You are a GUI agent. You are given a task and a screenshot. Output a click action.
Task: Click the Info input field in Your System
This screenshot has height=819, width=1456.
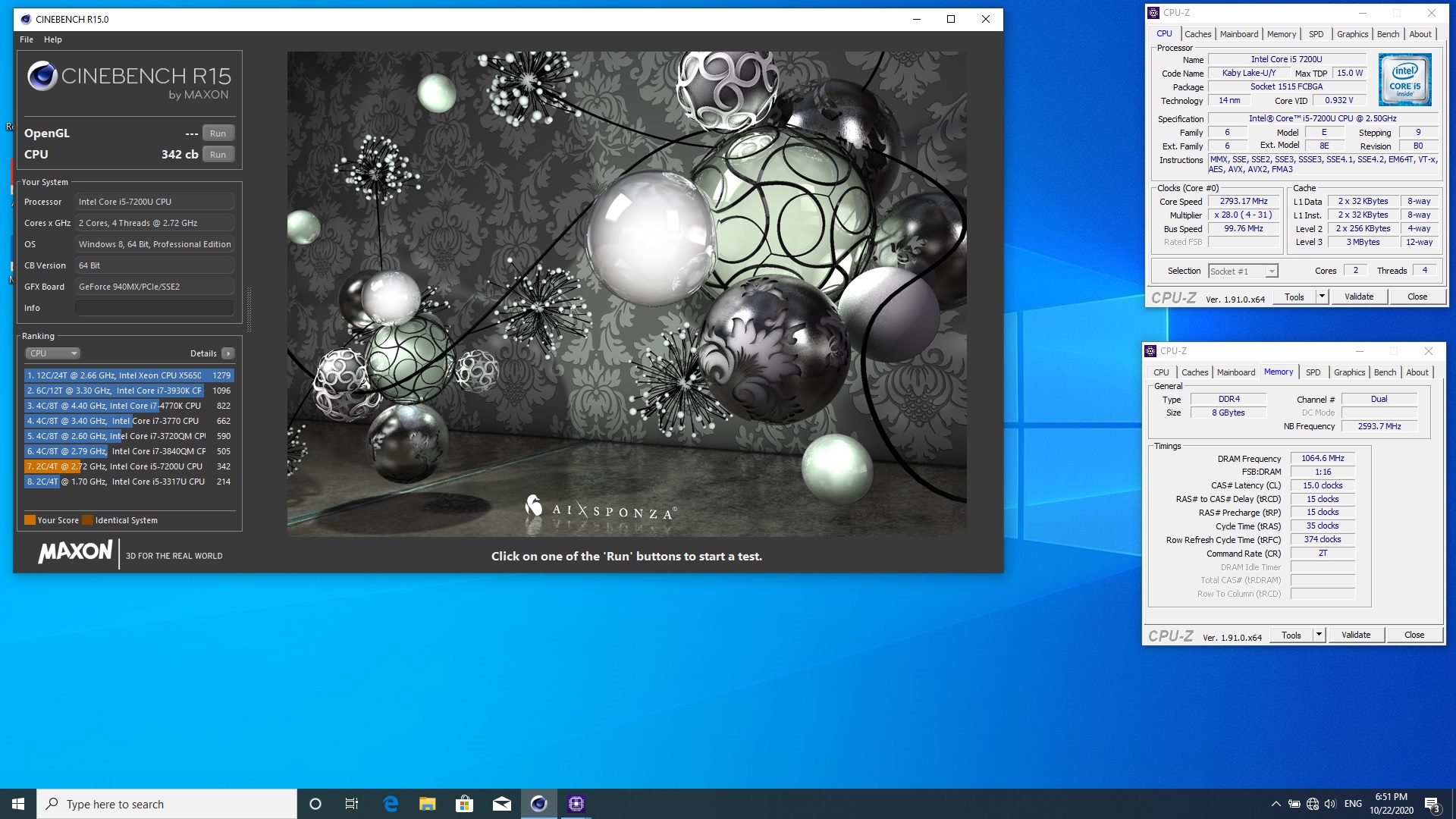155,308
